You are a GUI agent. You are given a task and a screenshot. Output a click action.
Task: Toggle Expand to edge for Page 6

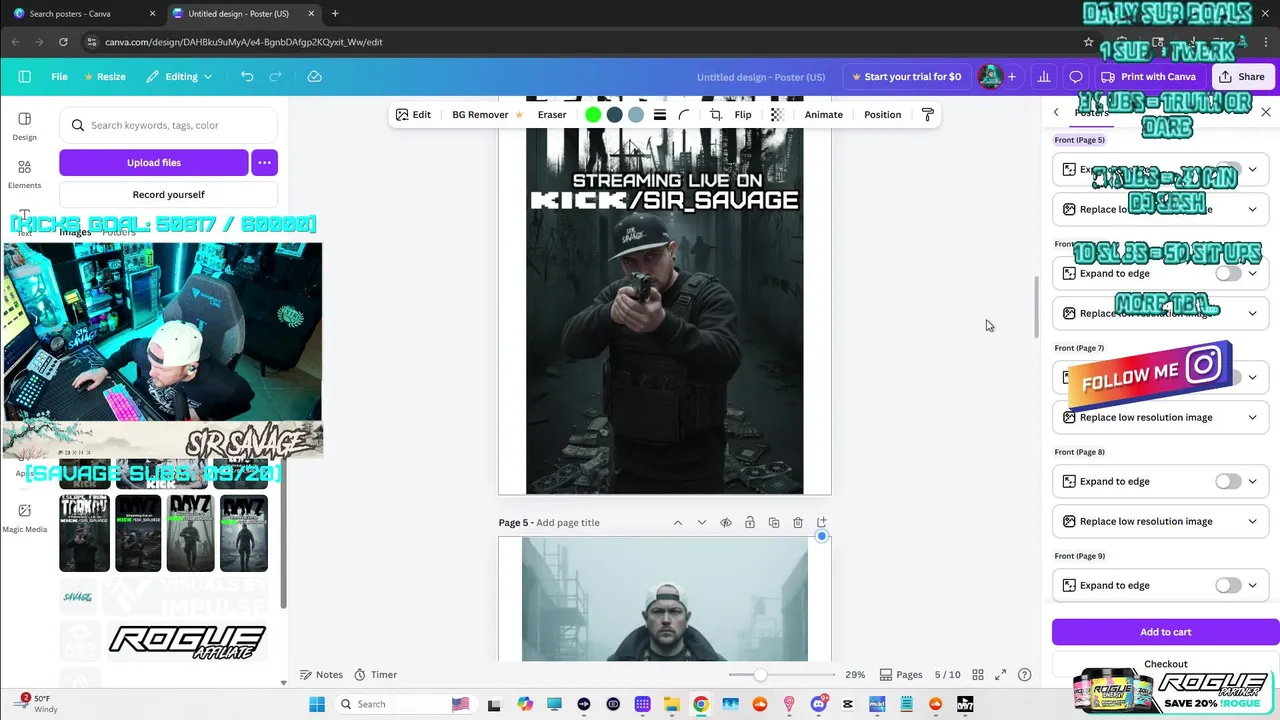(1228, 273)
